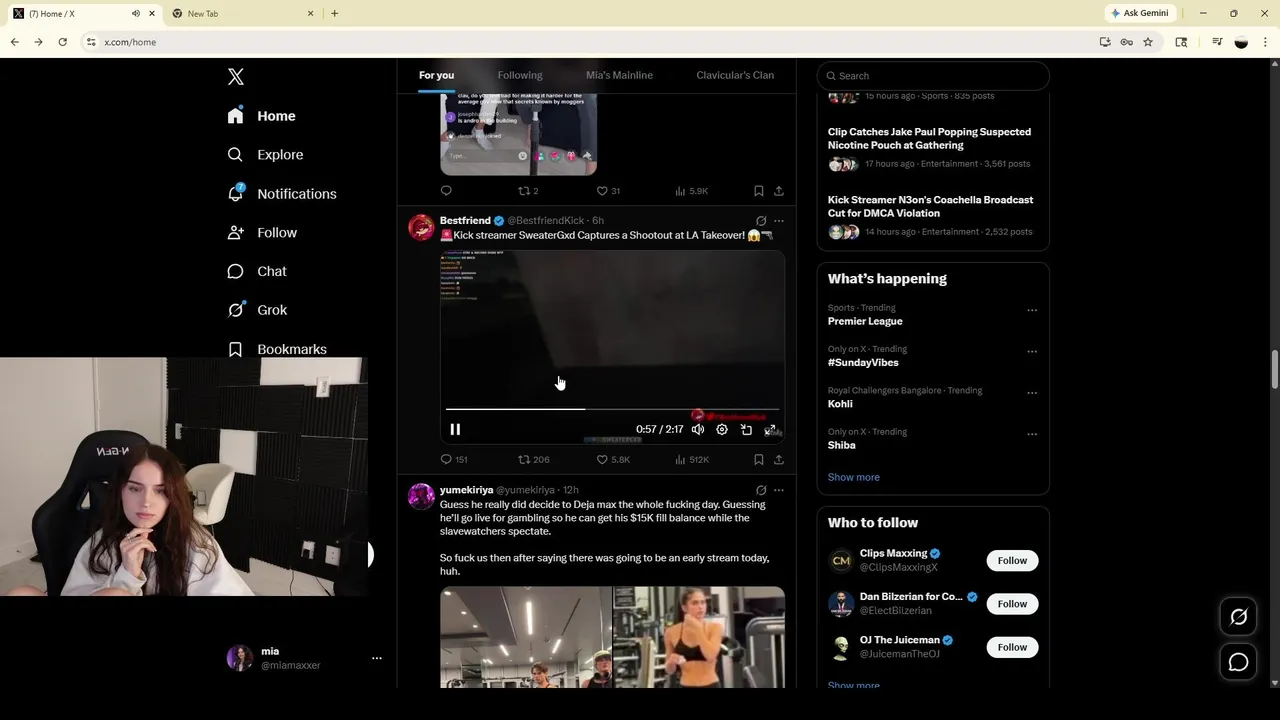Seek along the video progress bar
The height and width of the screenshot is (720, 1280).
(612, 409)
